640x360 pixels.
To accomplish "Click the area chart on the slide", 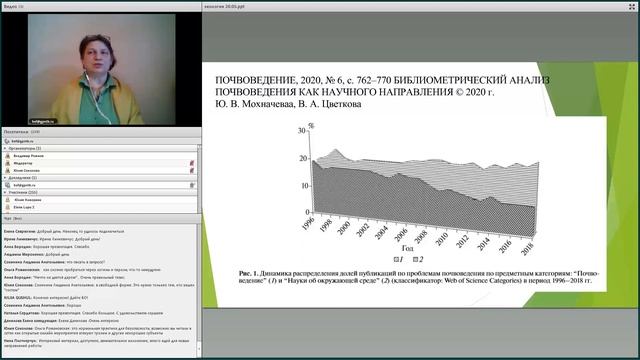I will [420, 190].
